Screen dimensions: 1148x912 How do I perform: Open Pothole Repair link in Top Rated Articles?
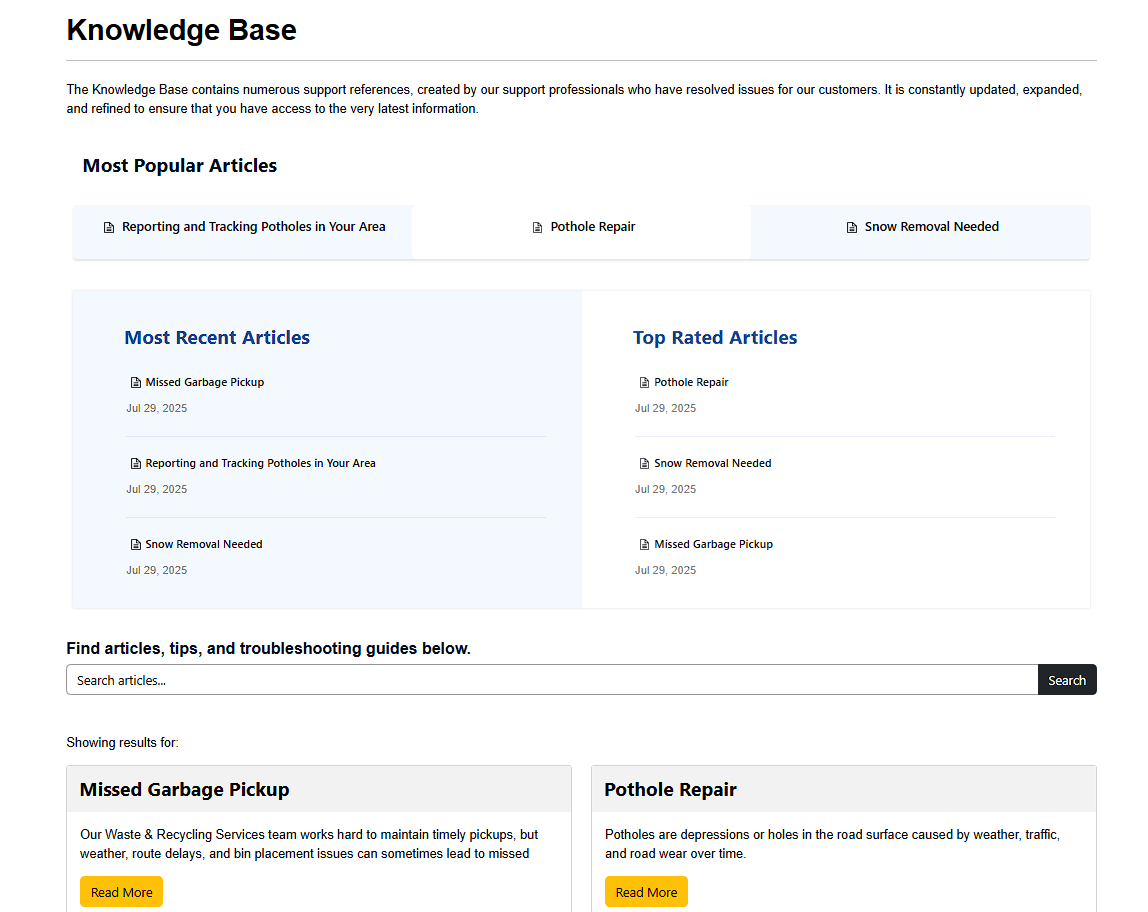tap(691, 382)
